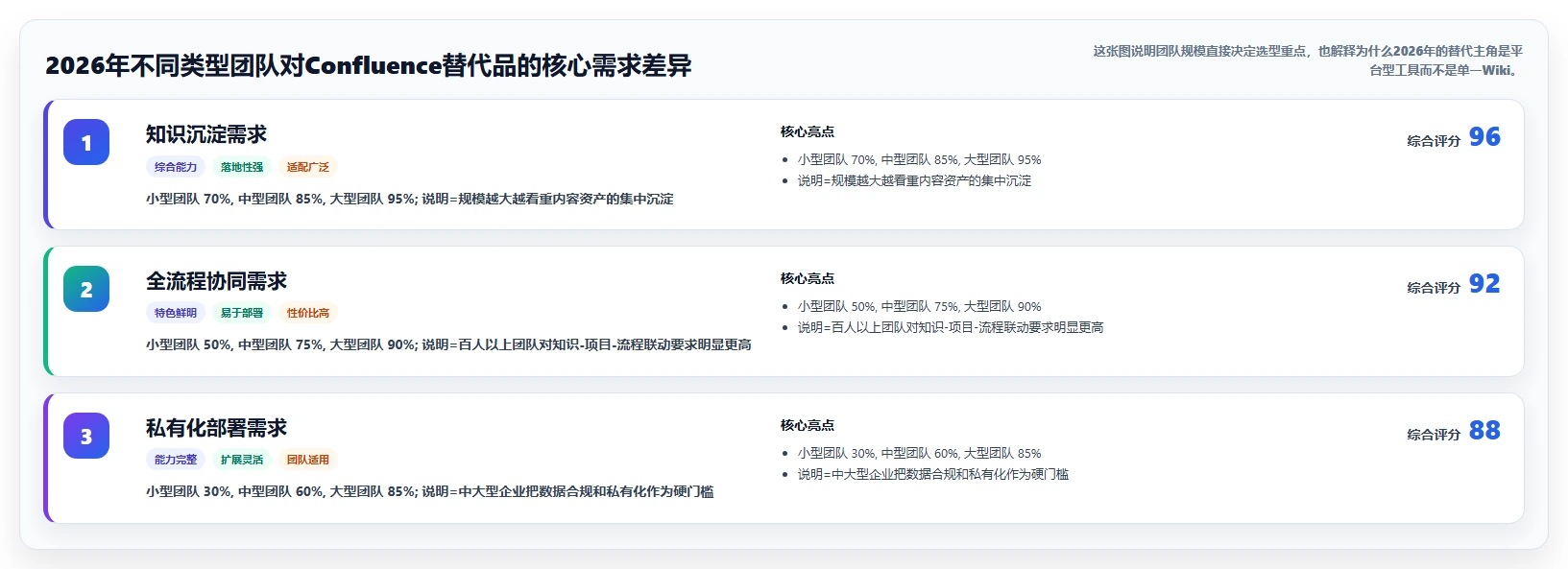Click the number 1 rank badge
Screen dimensions: 1568x569
pos(86,142)
